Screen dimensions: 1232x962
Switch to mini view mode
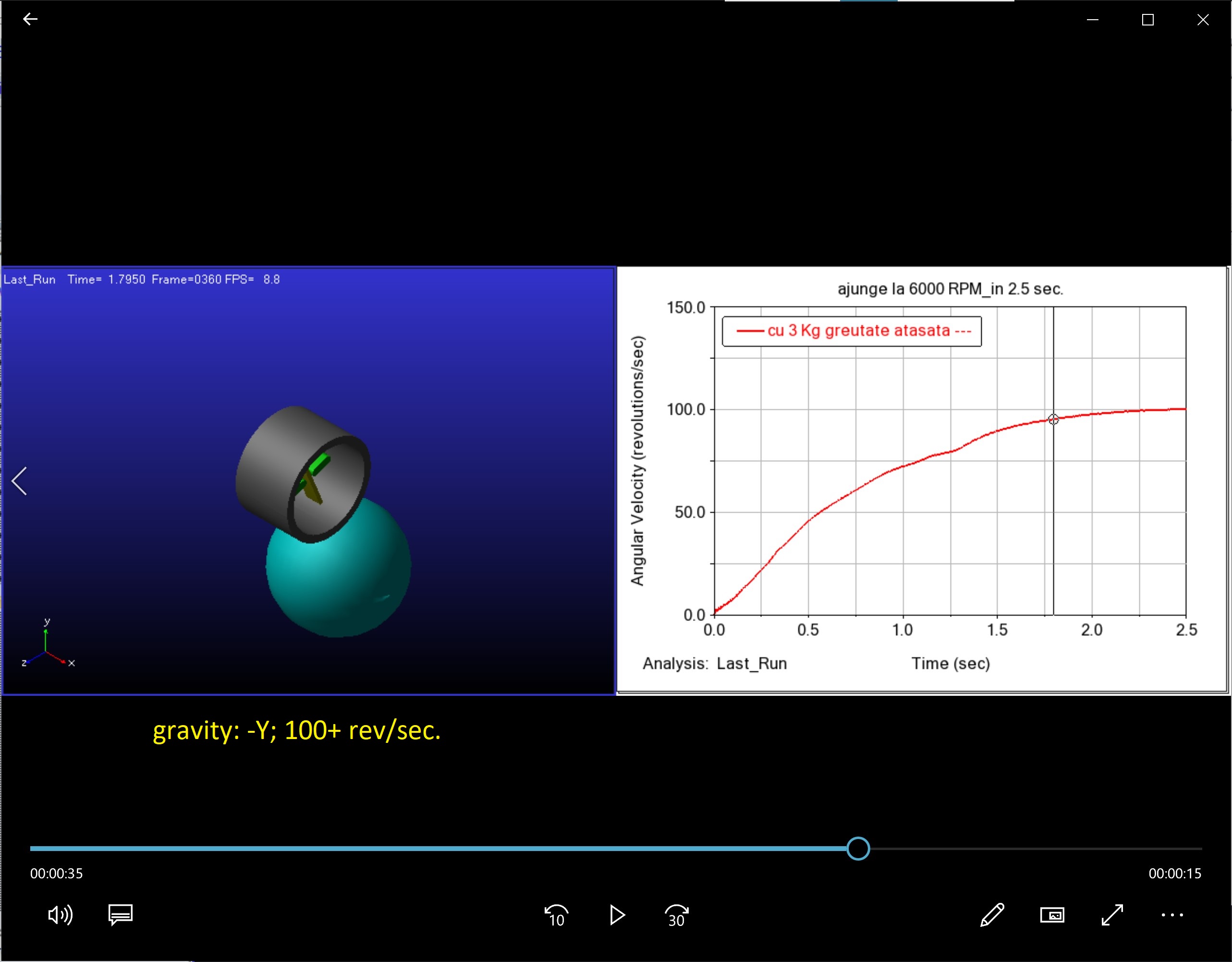tap(1052, 914)
